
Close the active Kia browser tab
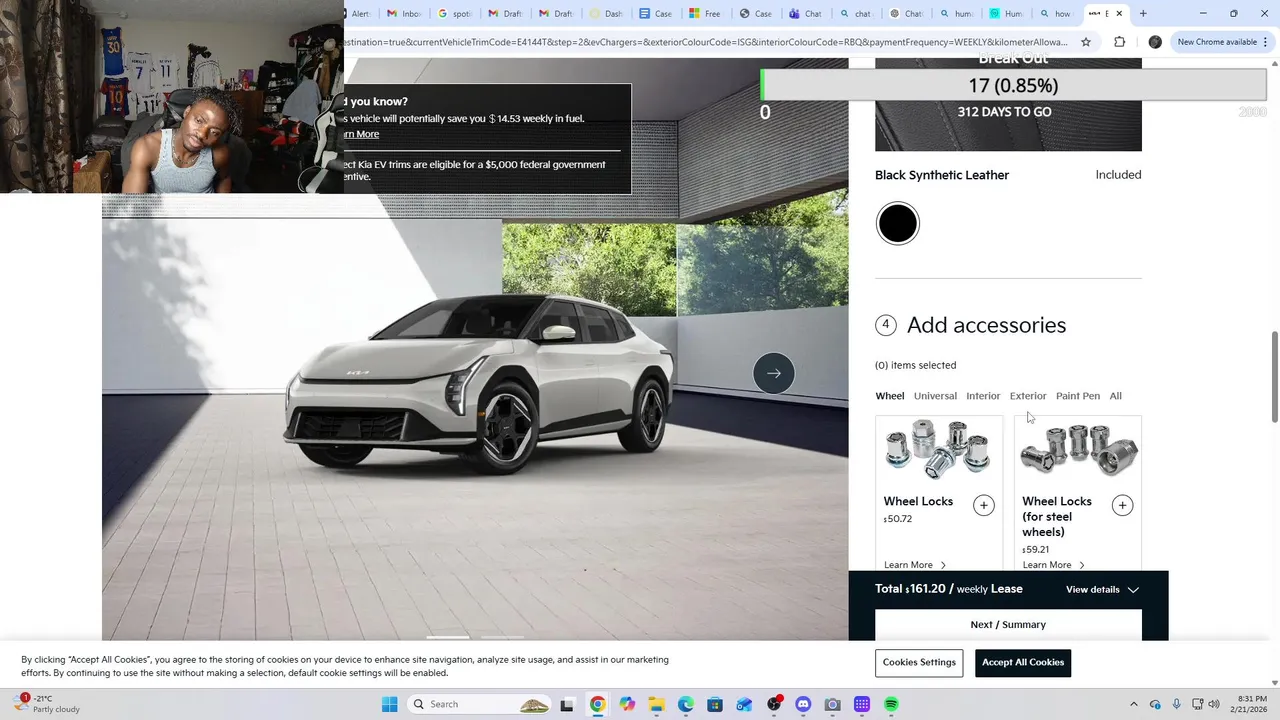pyautogui.click(x=1119, y=14)
